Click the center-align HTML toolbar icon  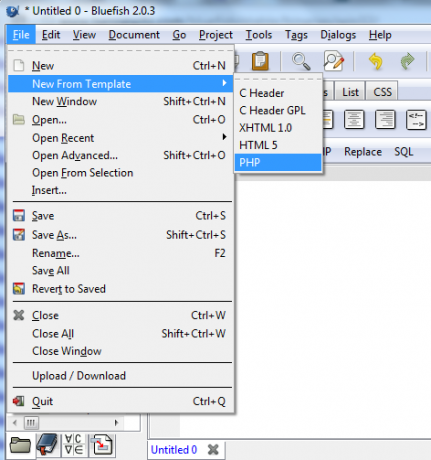[354, 119]
